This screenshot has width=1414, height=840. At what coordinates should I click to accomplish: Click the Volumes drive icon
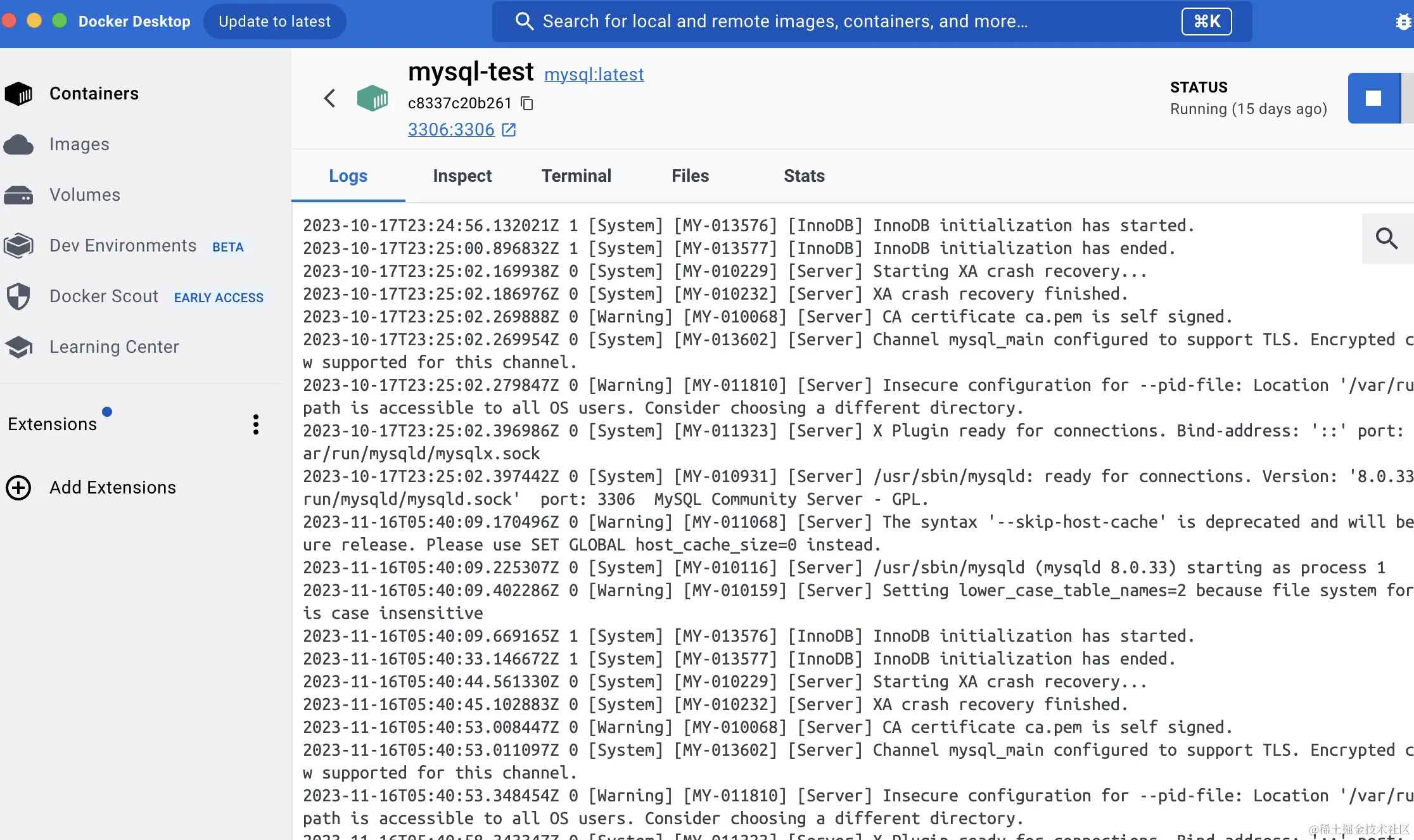[x=18, y=195]
